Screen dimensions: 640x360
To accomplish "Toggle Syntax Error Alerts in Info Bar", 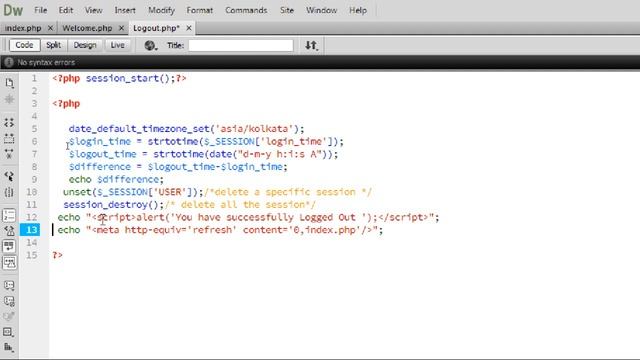I will 9,262.
